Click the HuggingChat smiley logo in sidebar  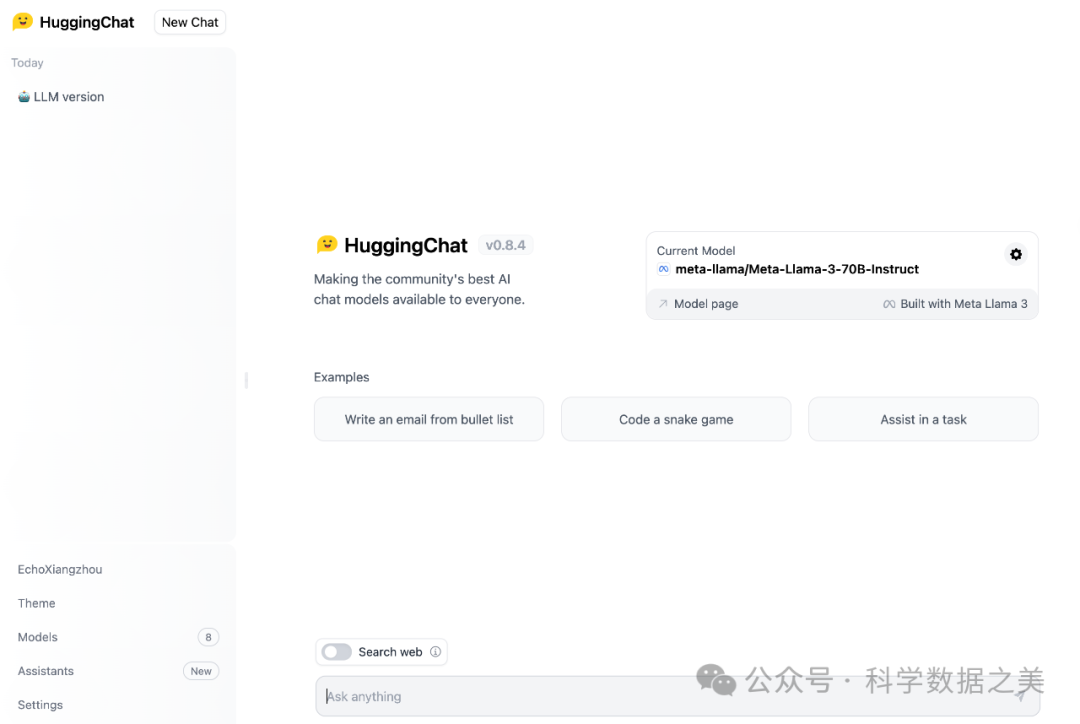pos(22,22)
